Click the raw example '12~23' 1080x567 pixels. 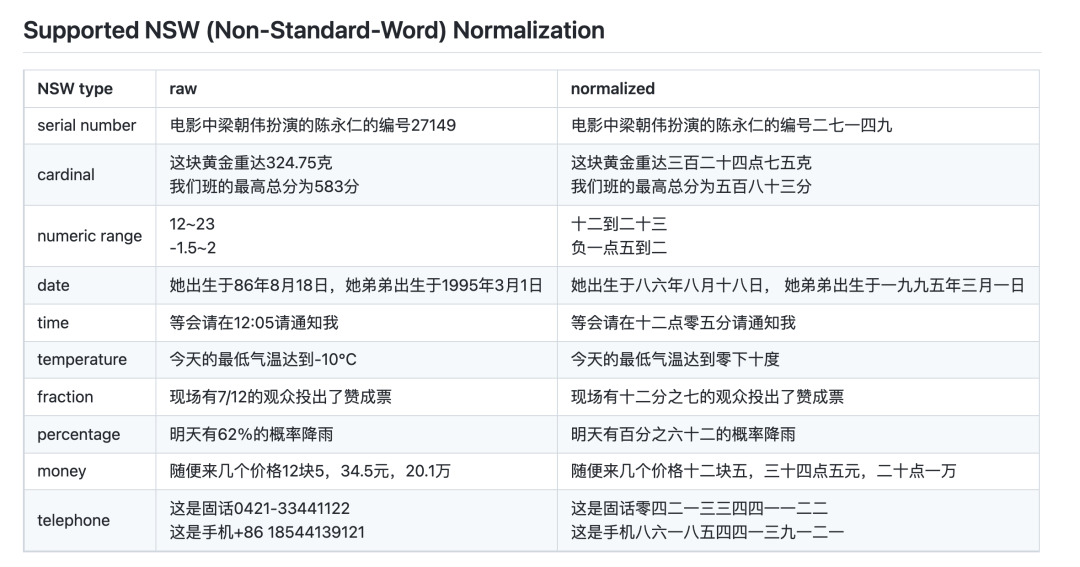(192, 224)
